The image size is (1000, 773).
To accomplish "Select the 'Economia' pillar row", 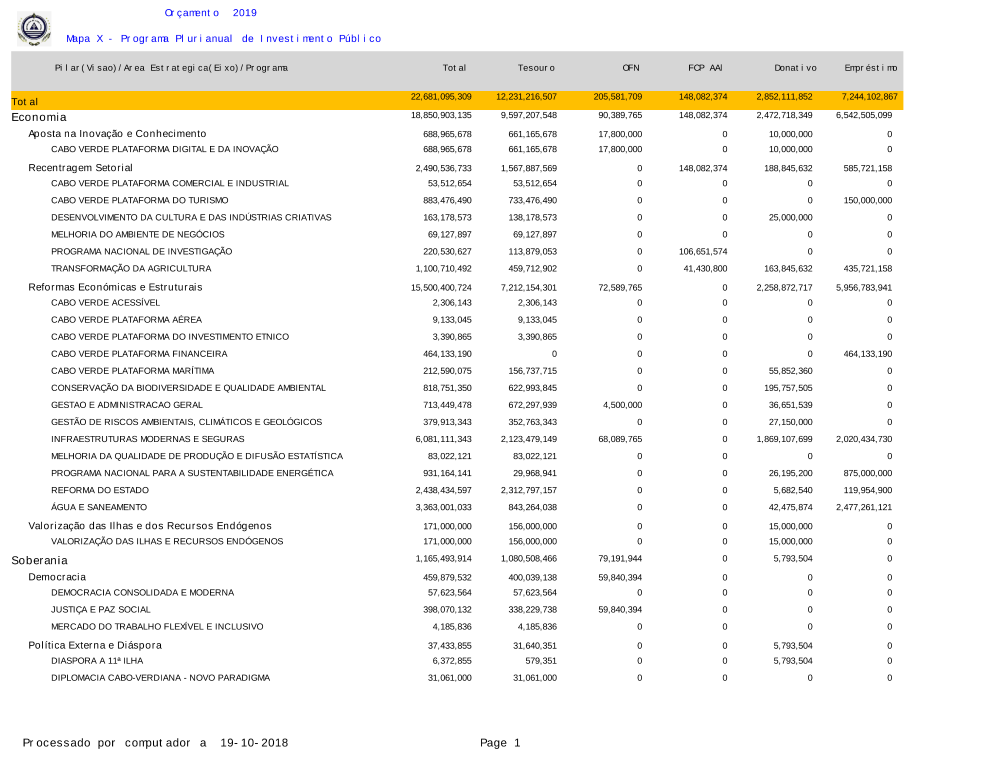I will (x=39, y=117).
